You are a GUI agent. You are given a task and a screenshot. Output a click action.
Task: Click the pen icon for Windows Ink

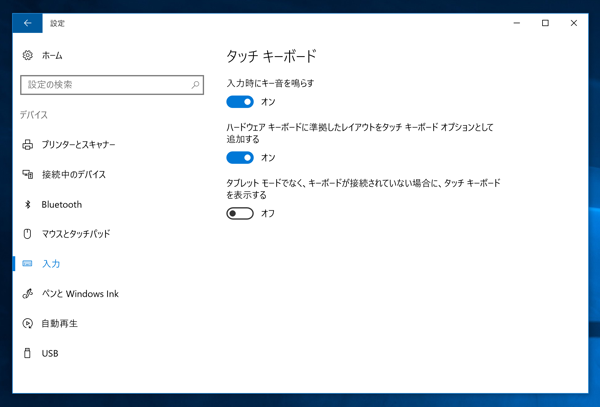pyautogui.click(x=28, y=294)
